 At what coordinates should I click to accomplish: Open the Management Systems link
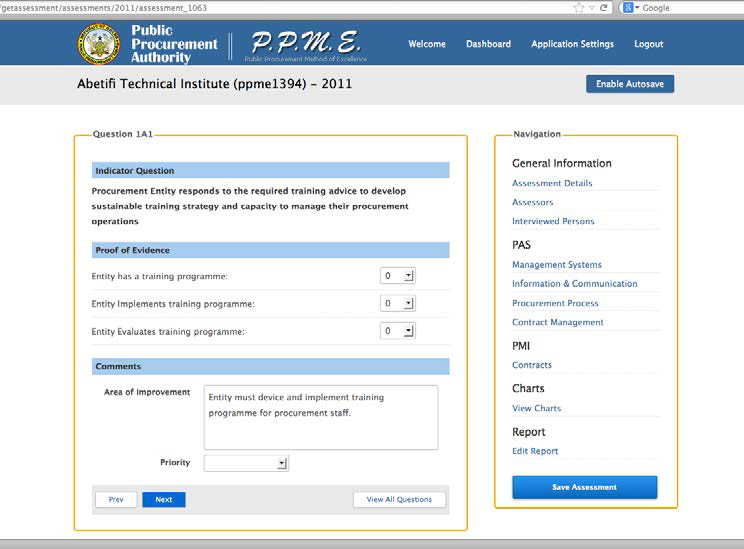[x=557, y=265]
